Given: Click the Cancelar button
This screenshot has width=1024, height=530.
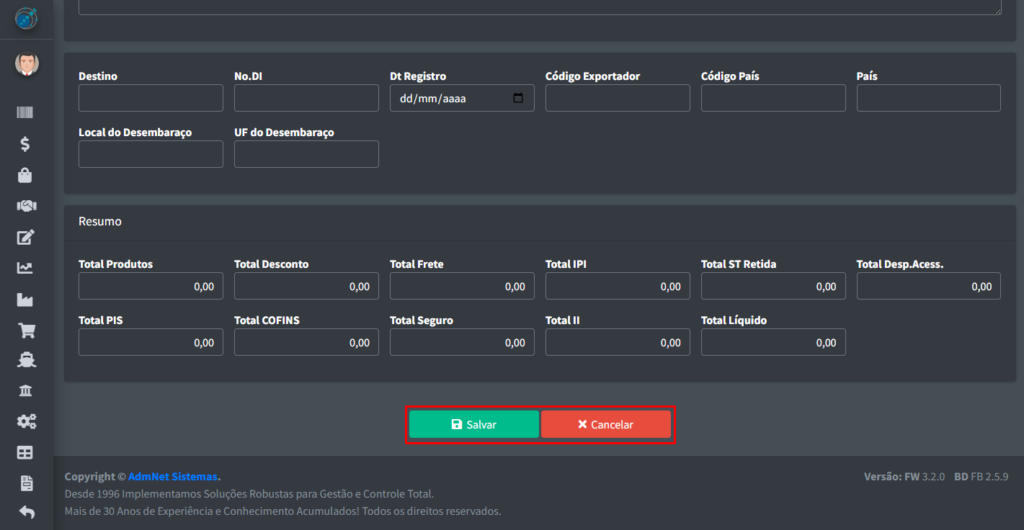Looking at the screenshot, I should click(x=606, y=424).
